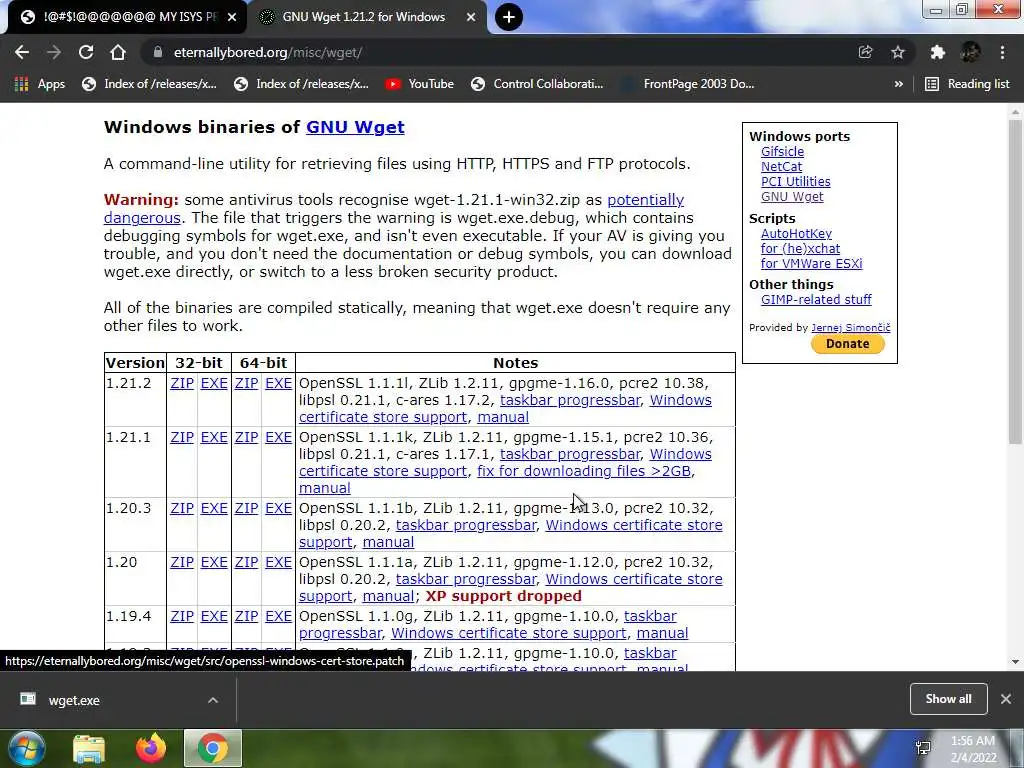Visit the Jernej Simončič author link
Screen dimensions: 1024x768
click(x=850, y=328)
